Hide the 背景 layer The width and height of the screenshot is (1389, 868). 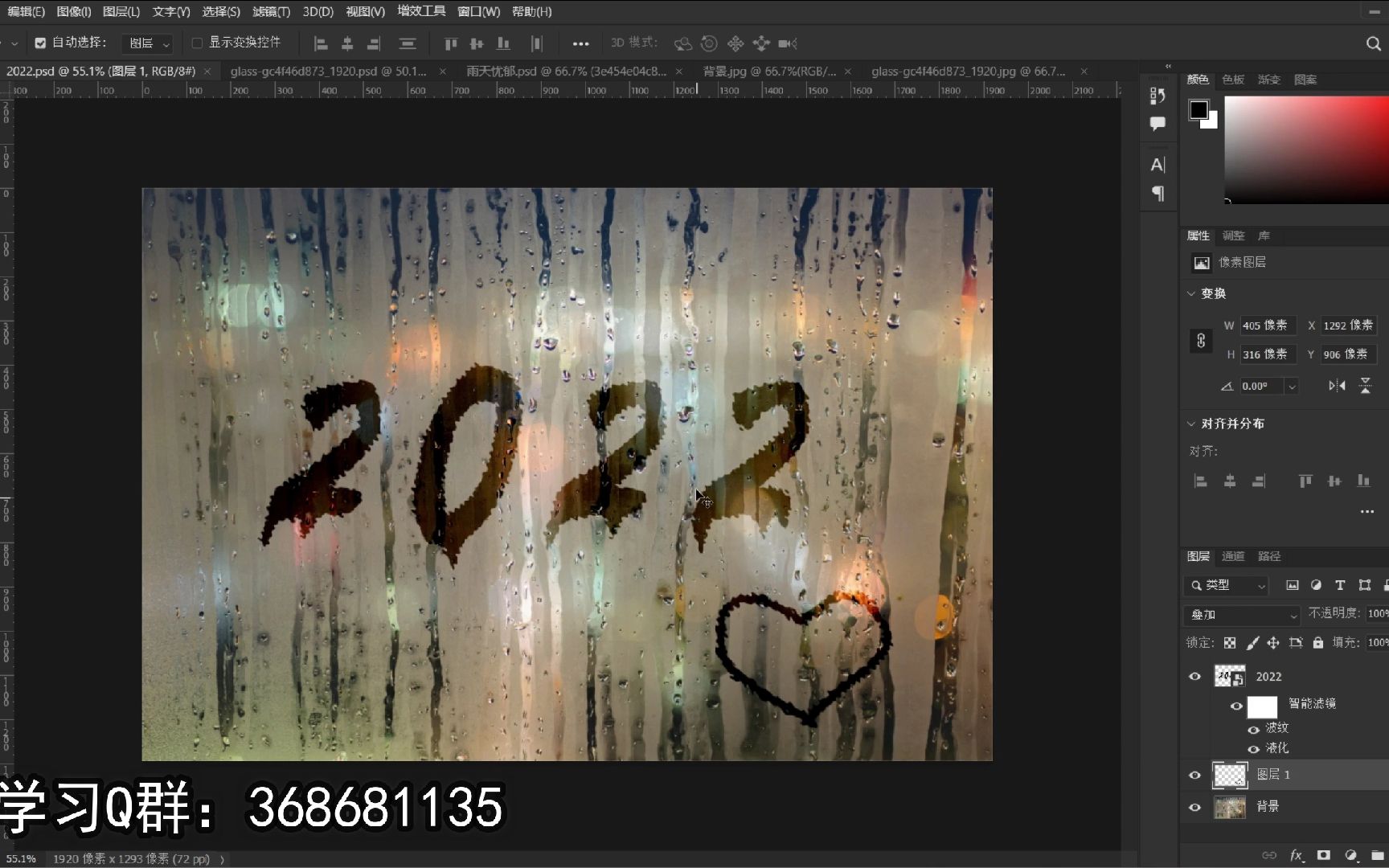click(x=1195, y=807)
